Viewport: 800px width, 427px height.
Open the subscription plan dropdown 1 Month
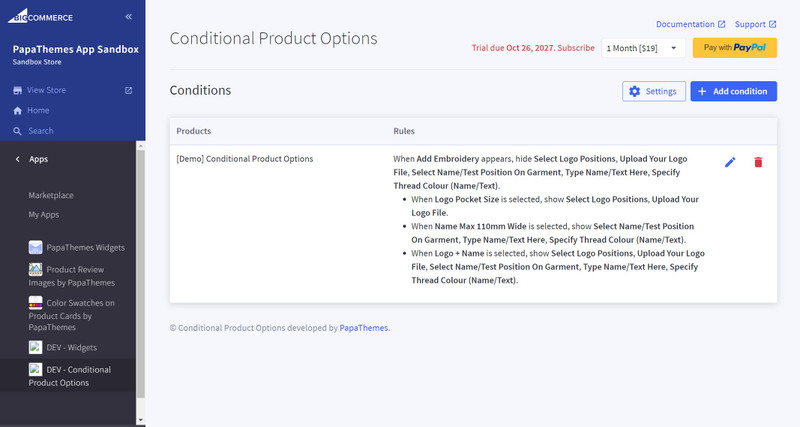click(x=642, y=48)
